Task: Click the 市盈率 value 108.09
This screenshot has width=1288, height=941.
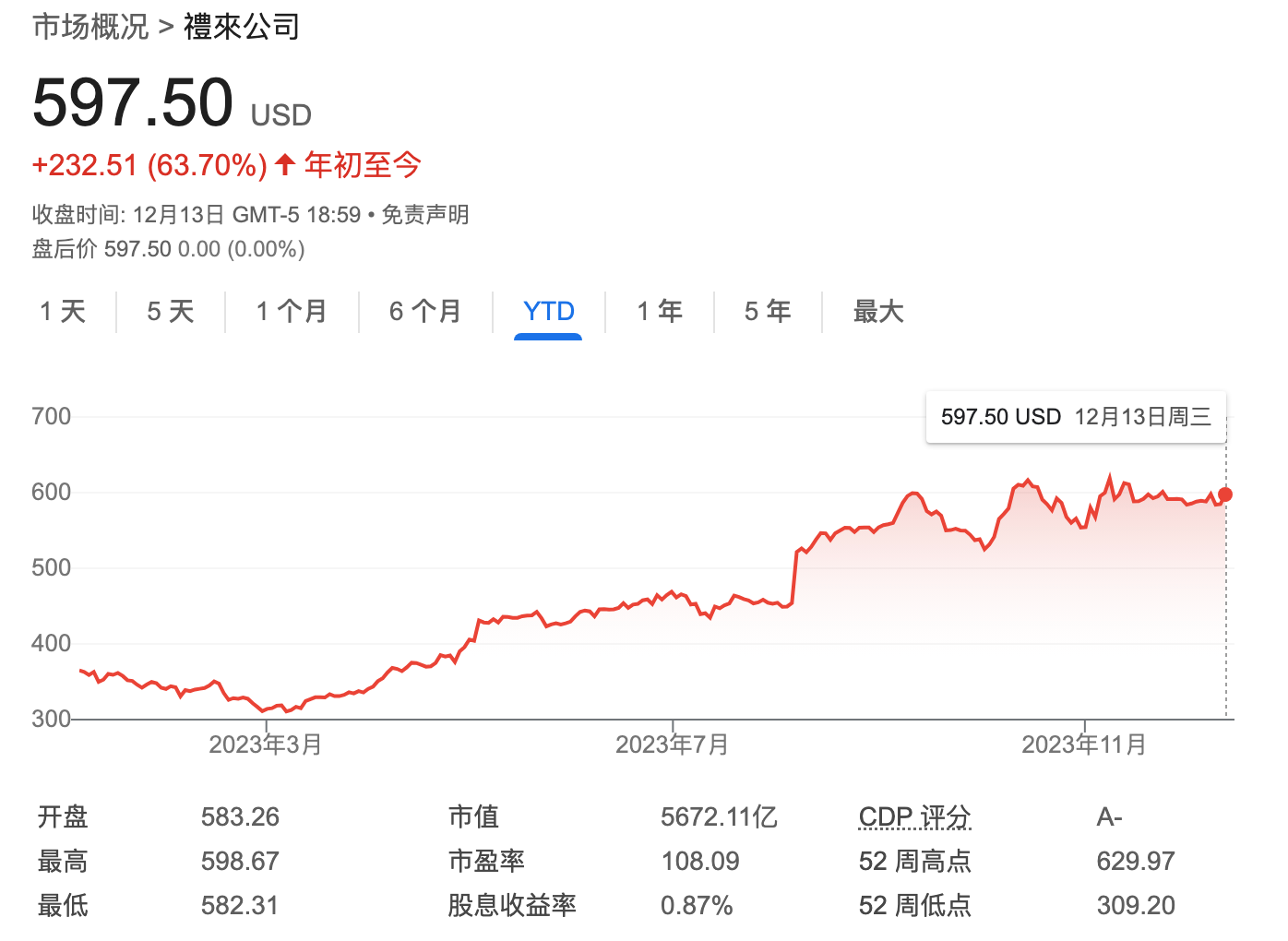Action: 700,861
